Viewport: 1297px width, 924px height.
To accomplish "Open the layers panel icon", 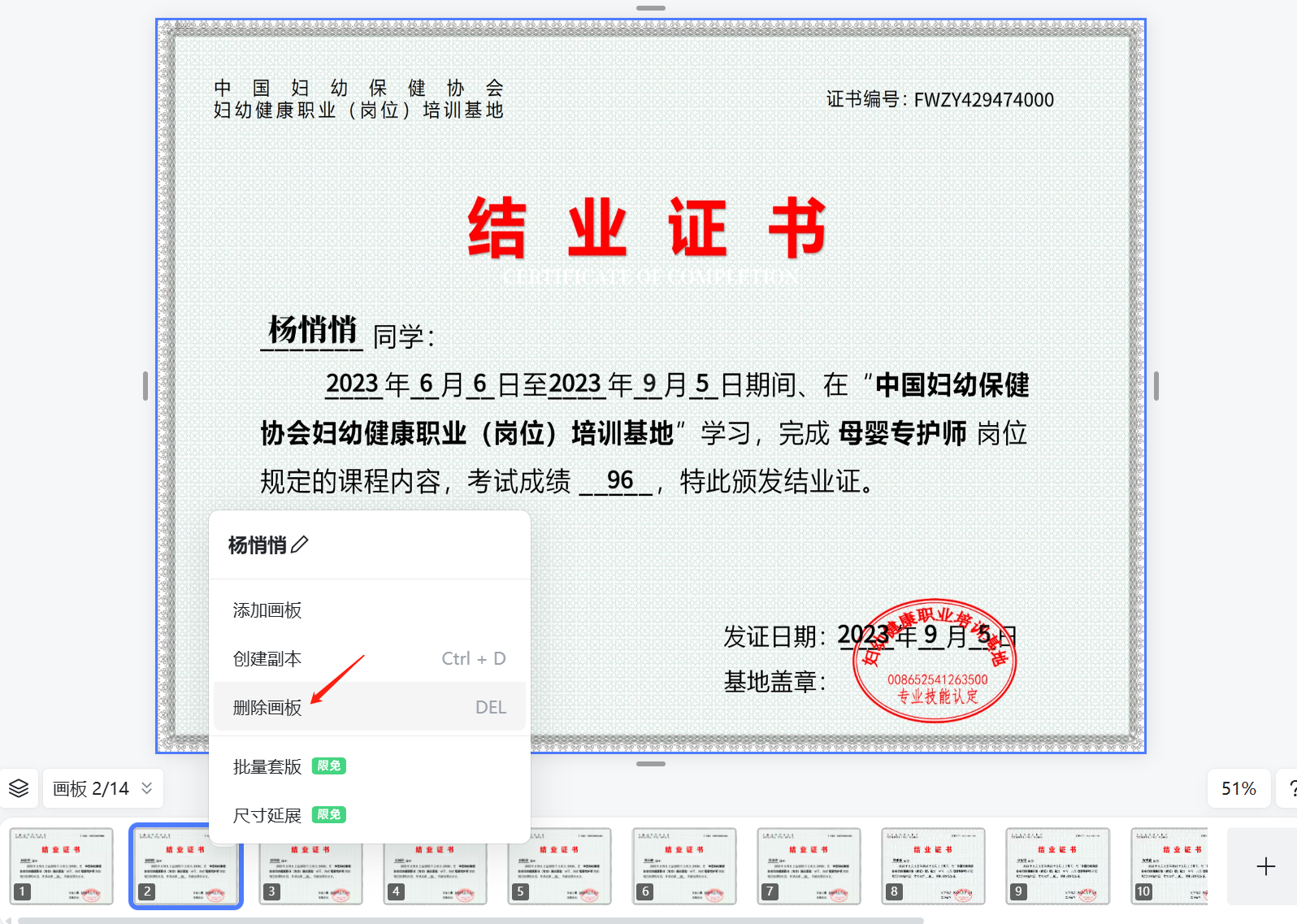I will pyautogui.click(x=19, y=788).
